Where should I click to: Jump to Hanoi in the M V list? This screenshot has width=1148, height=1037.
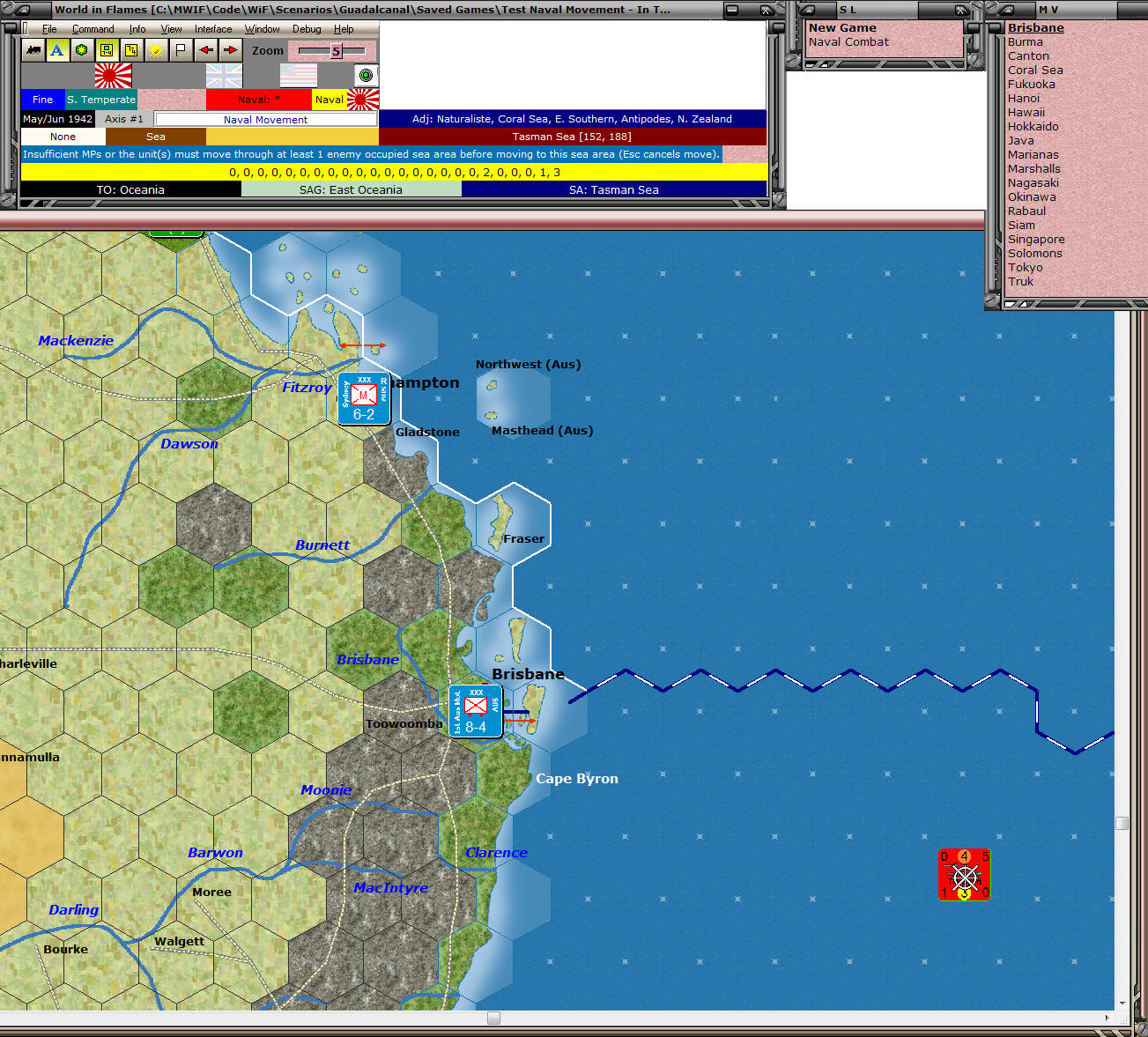[1024, 98]
